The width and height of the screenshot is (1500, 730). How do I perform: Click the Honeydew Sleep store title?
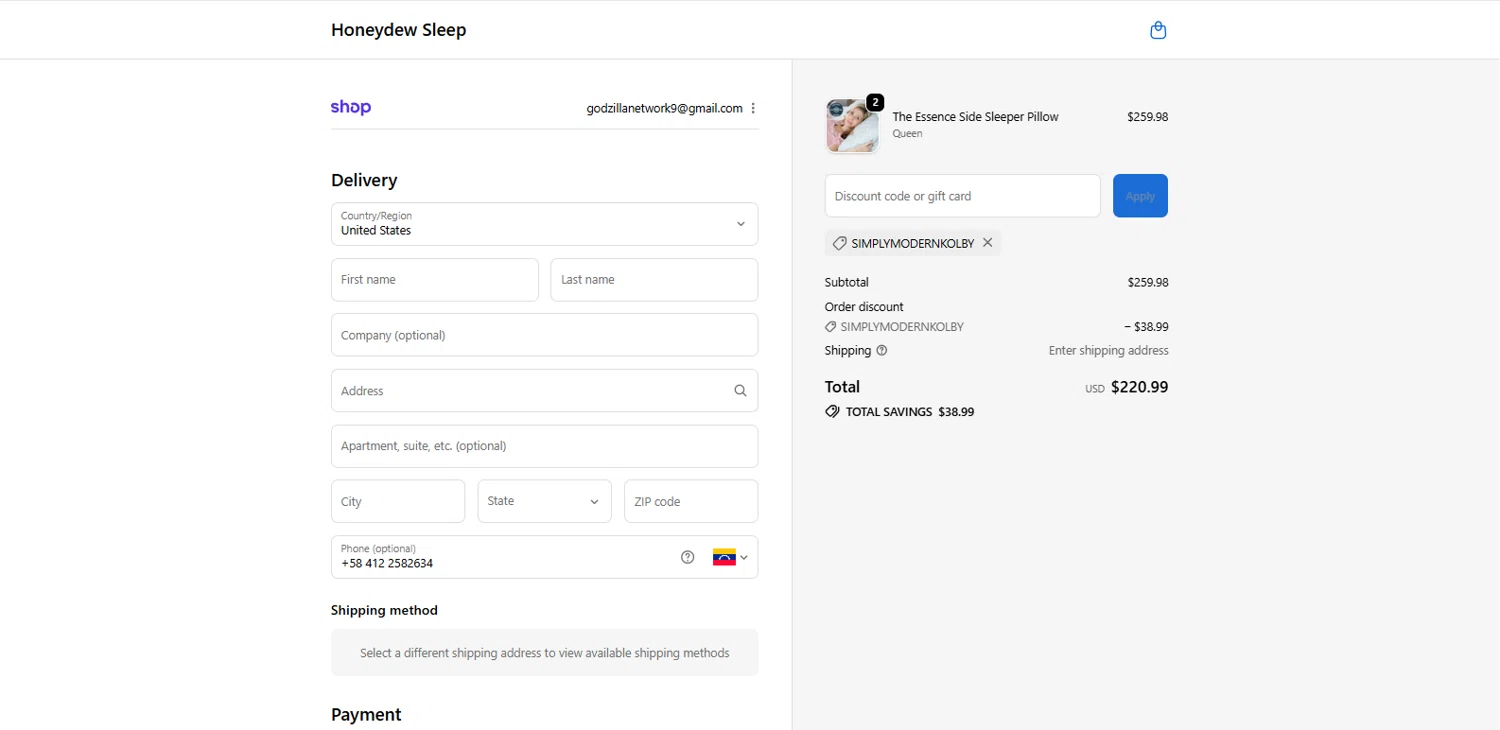pyautogui.click(x=398, y=30)
